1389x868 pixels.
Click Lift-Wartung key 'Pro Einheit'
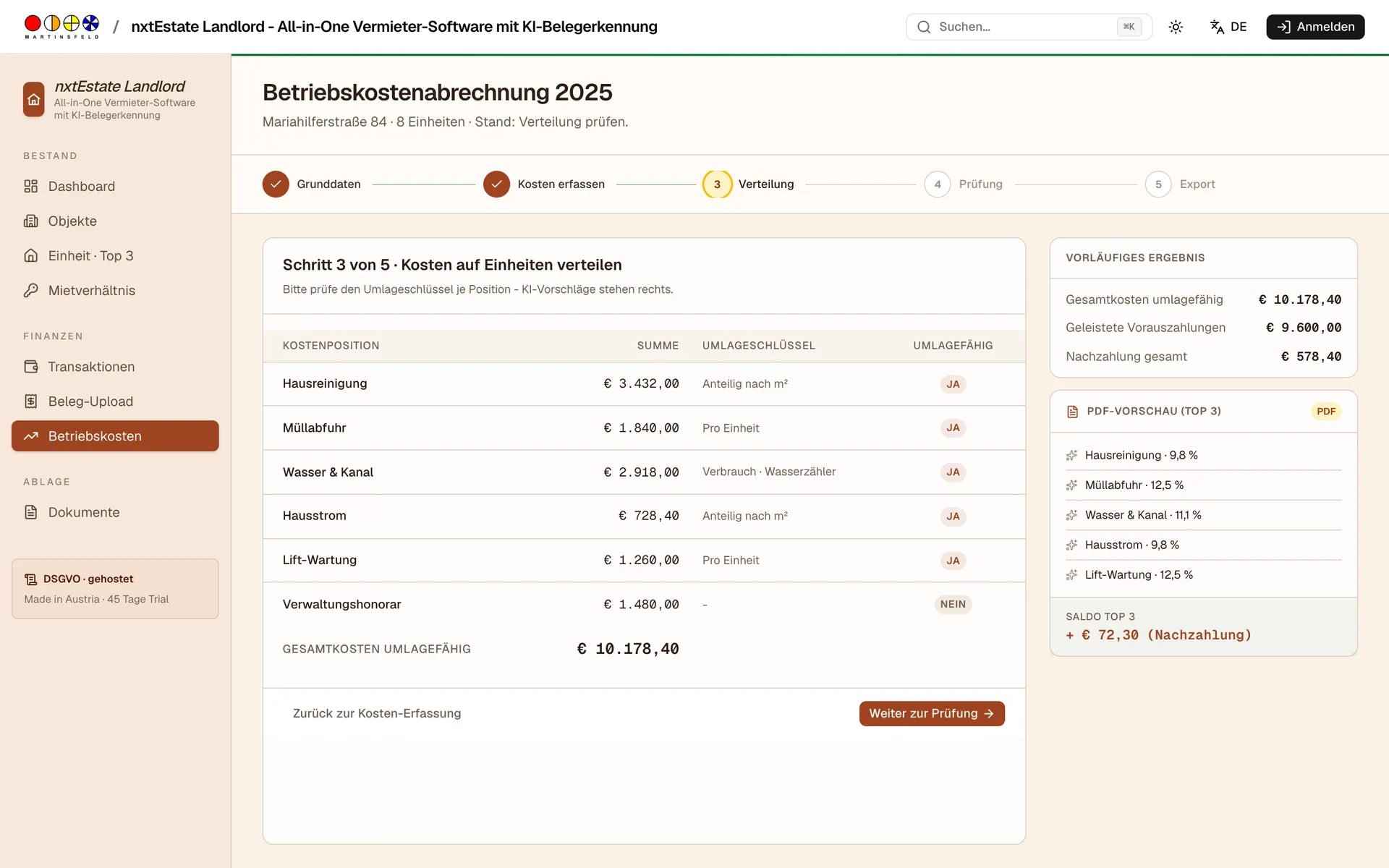click(x=731, y=561)
